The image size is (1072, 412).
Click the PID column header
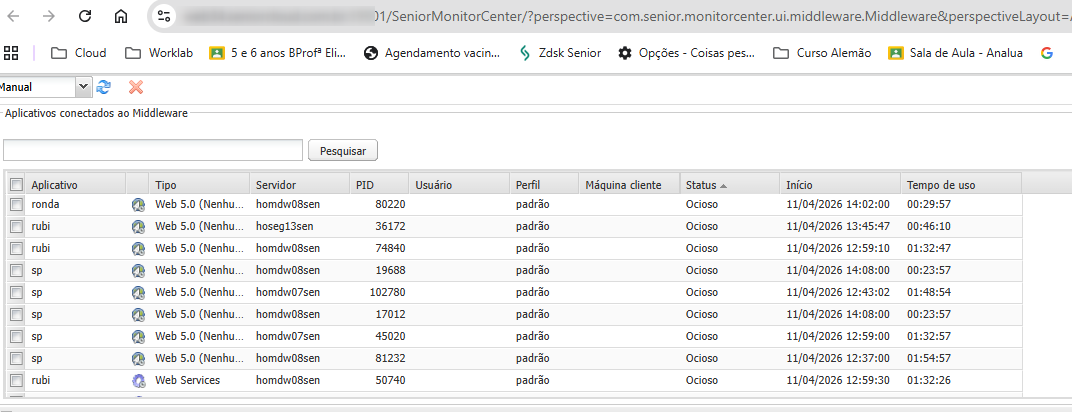(365, 185)
